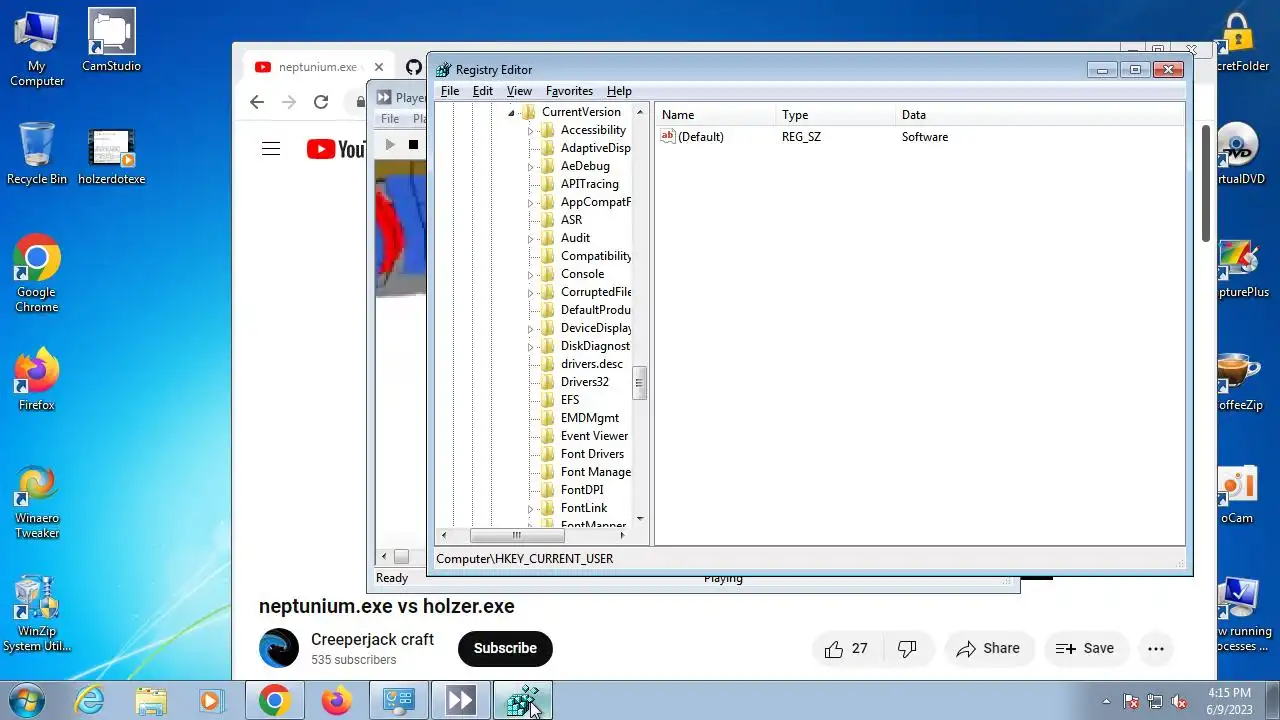The width and height of the screenshot is (1280, 720).
Task: Select Registry Editor taskbar button
Action: pyautogui.click(x=522, y=701)
